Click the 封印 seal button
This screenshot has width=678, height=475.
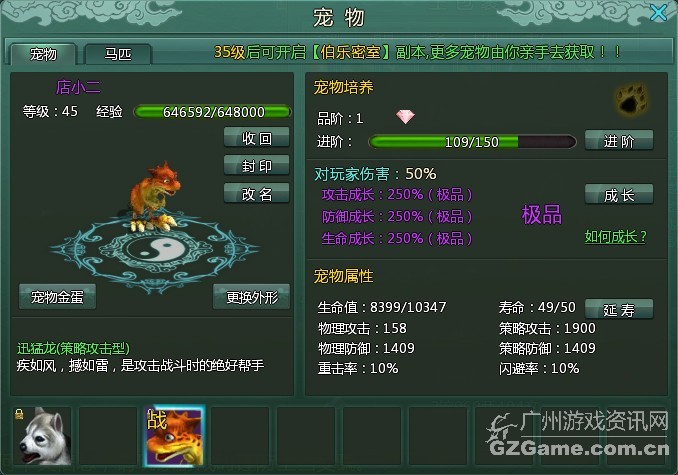[256, 166]
